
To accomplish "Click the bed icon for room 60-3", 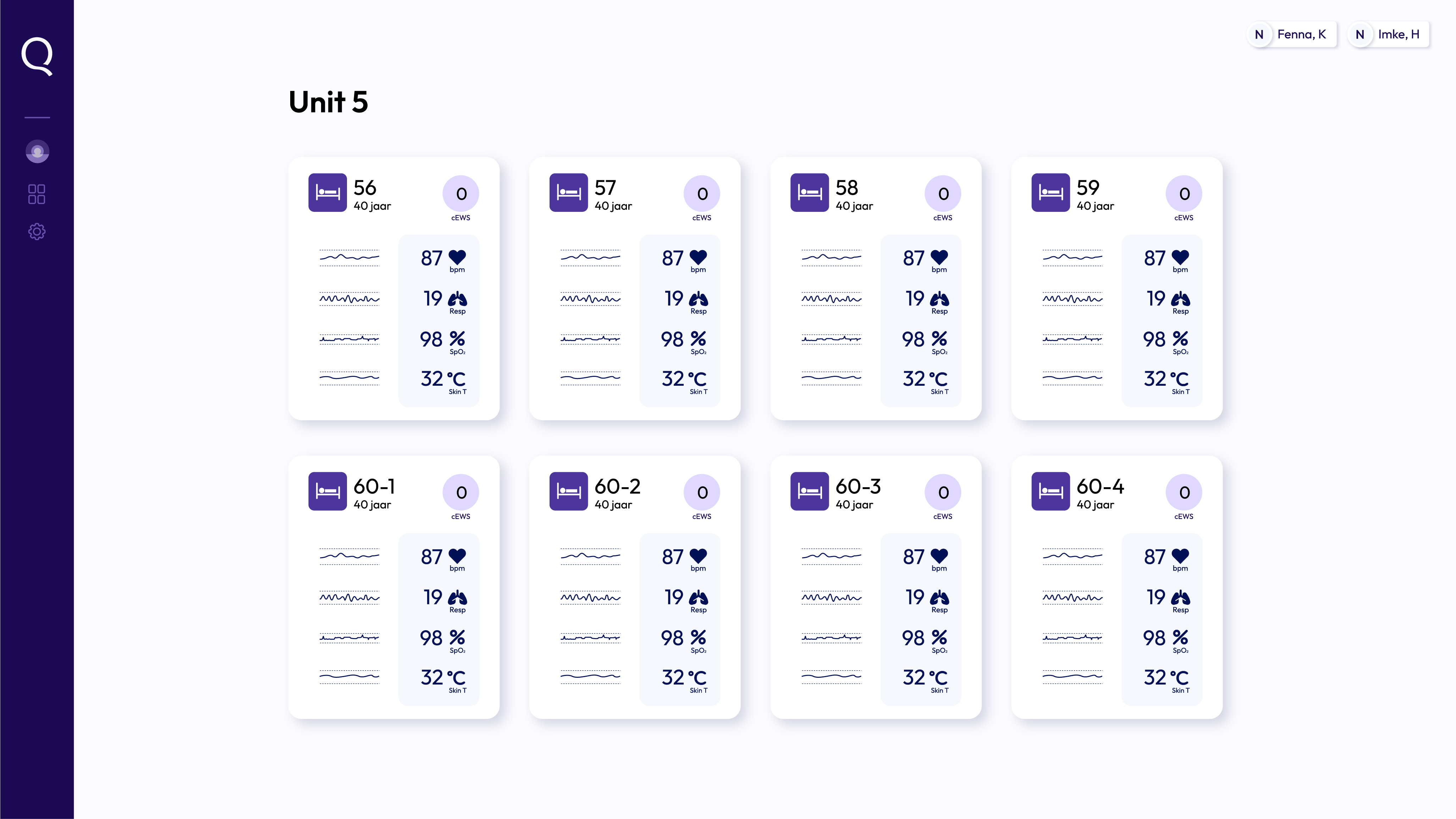I will (809, 491).
